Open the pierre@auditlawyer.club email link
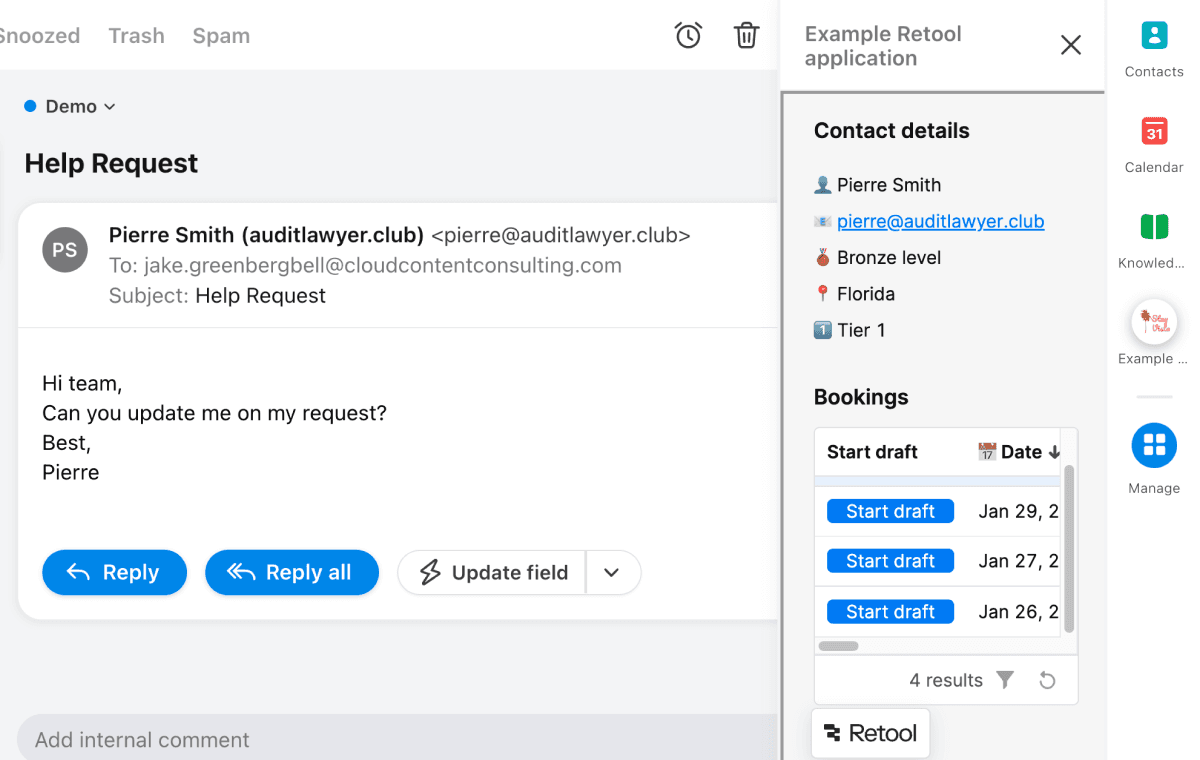 click(x=940, y=221)
